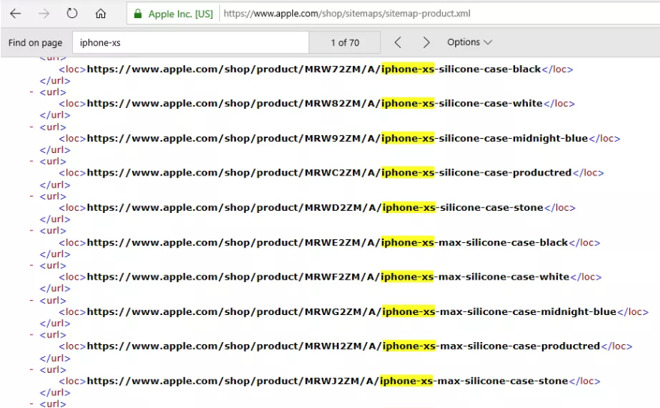The image size is (660, 408).
Task: Click the MRWF2ZM xs-max-silicone-case-white URL
Action: coord(328,277)
